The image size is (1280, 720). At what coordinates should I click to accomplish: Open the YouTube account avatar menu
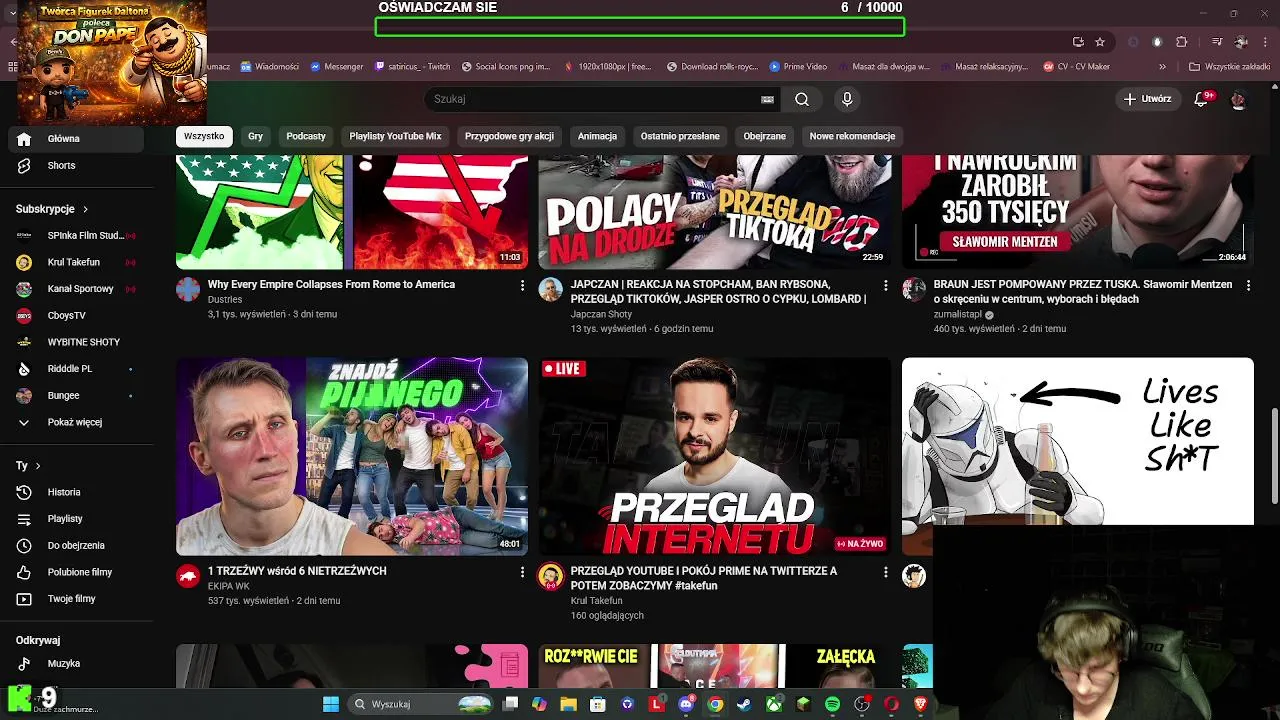coord(1238,99)
